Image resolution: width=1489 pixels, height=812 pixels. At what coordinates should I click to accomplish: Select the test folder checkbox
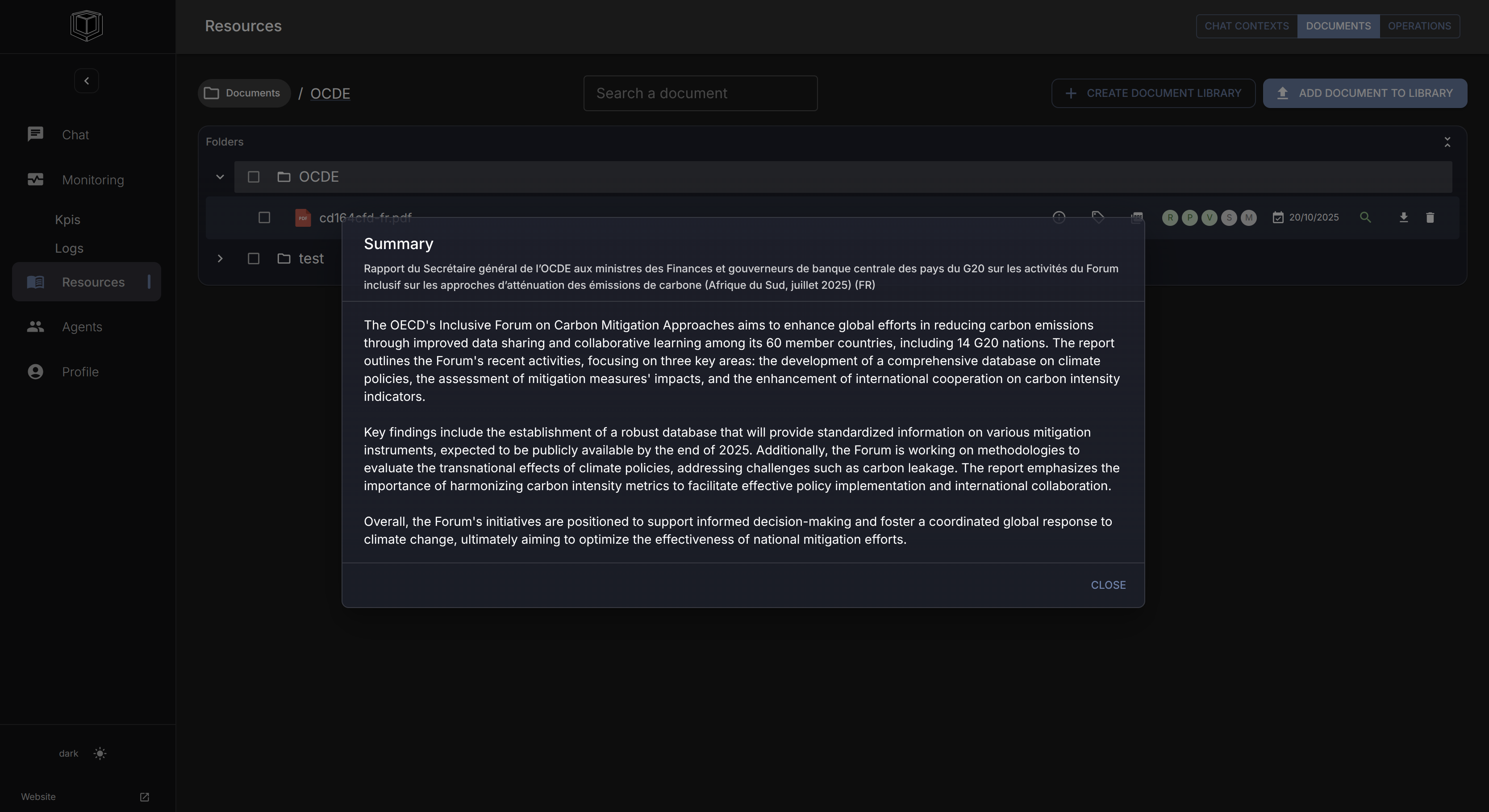253,258
